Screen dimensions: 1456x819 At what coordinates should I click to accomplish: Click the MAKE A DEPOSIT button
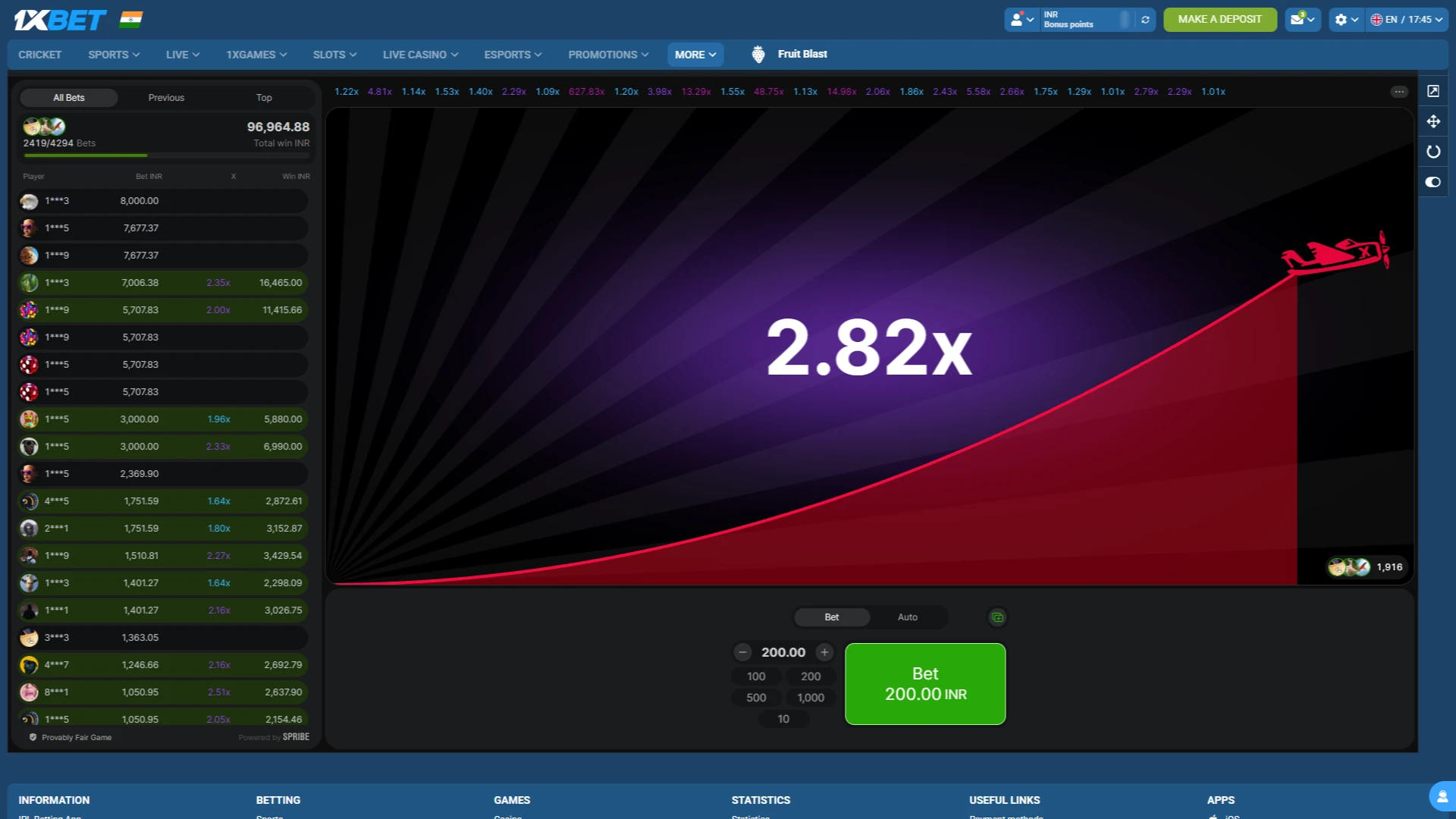point(1219,19)
